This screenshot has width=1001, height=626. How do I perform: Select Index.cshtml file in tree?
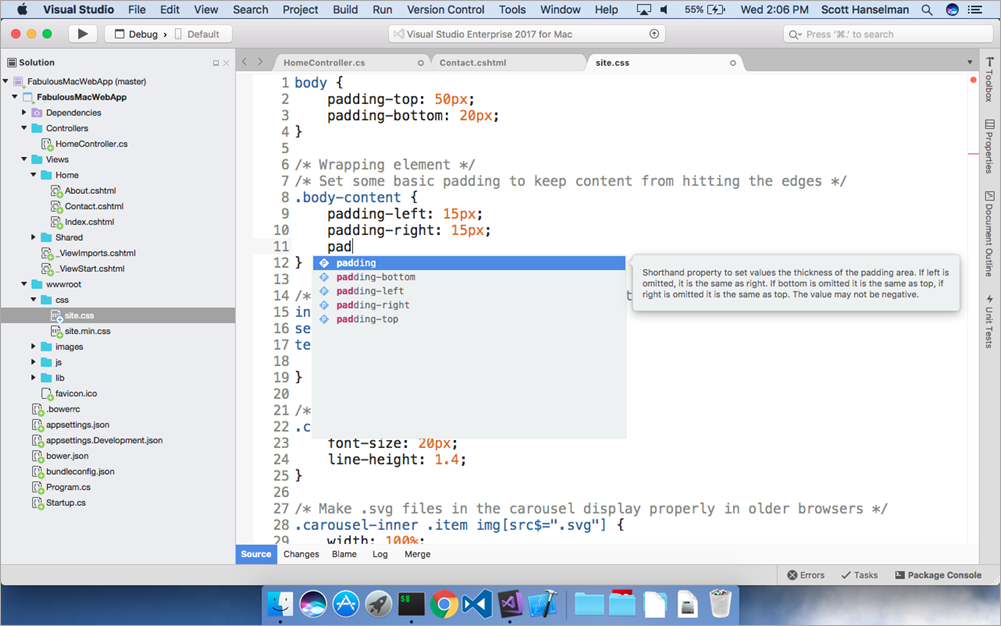click(89, 221)
